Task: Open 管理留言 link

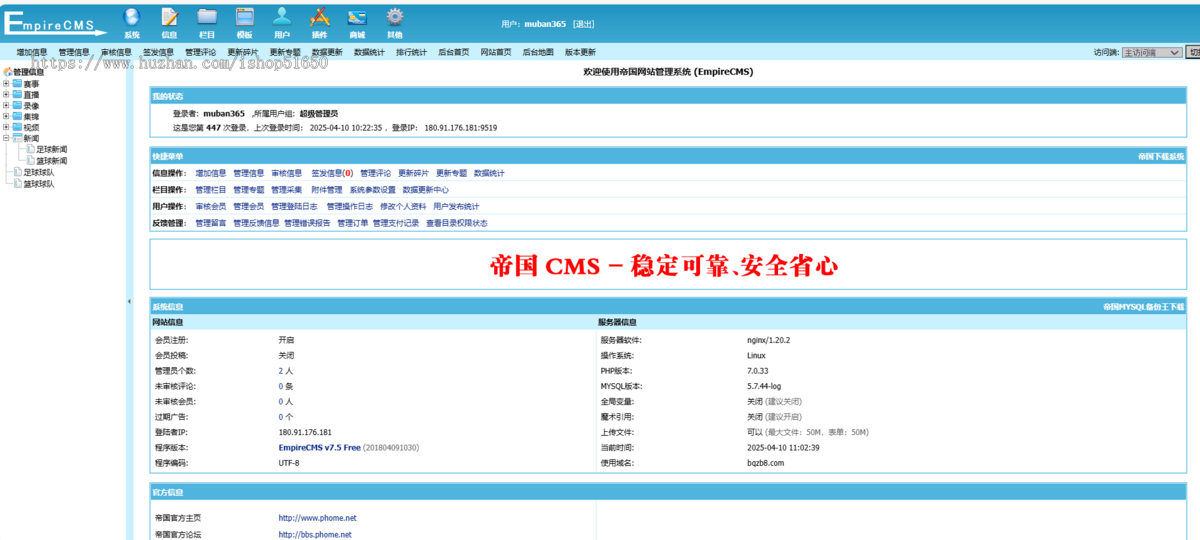Action: coord(211,223)
